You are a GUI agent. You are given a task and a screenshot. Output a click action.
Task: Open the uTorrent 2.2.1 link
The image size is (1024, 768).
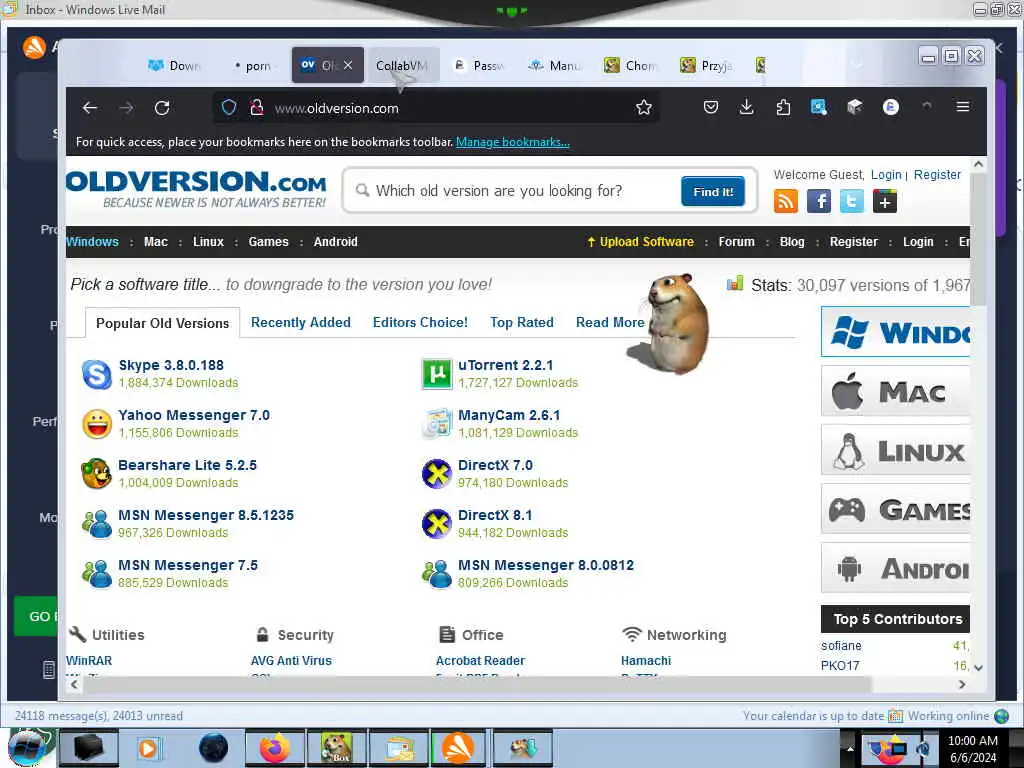coord(505,365)
